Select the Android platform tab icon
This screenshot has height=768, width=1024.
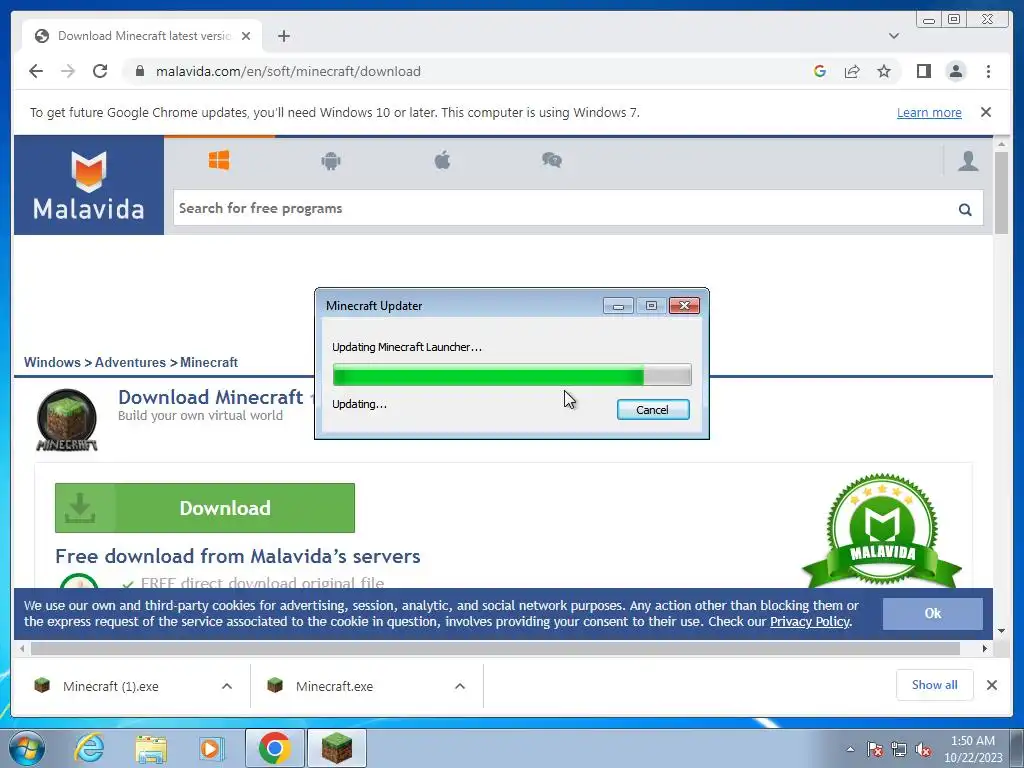coord(331,160)
